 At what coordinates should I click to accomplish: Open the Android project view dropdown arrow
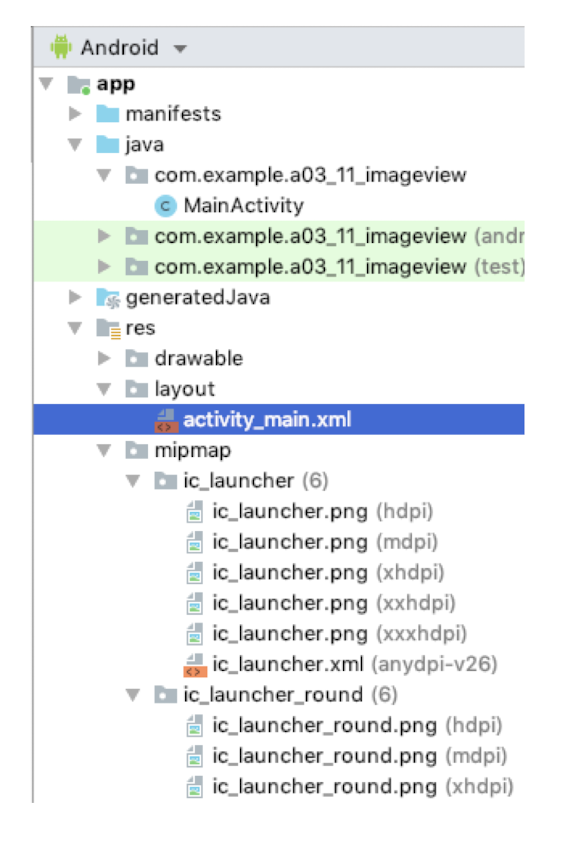pos(180,49)
